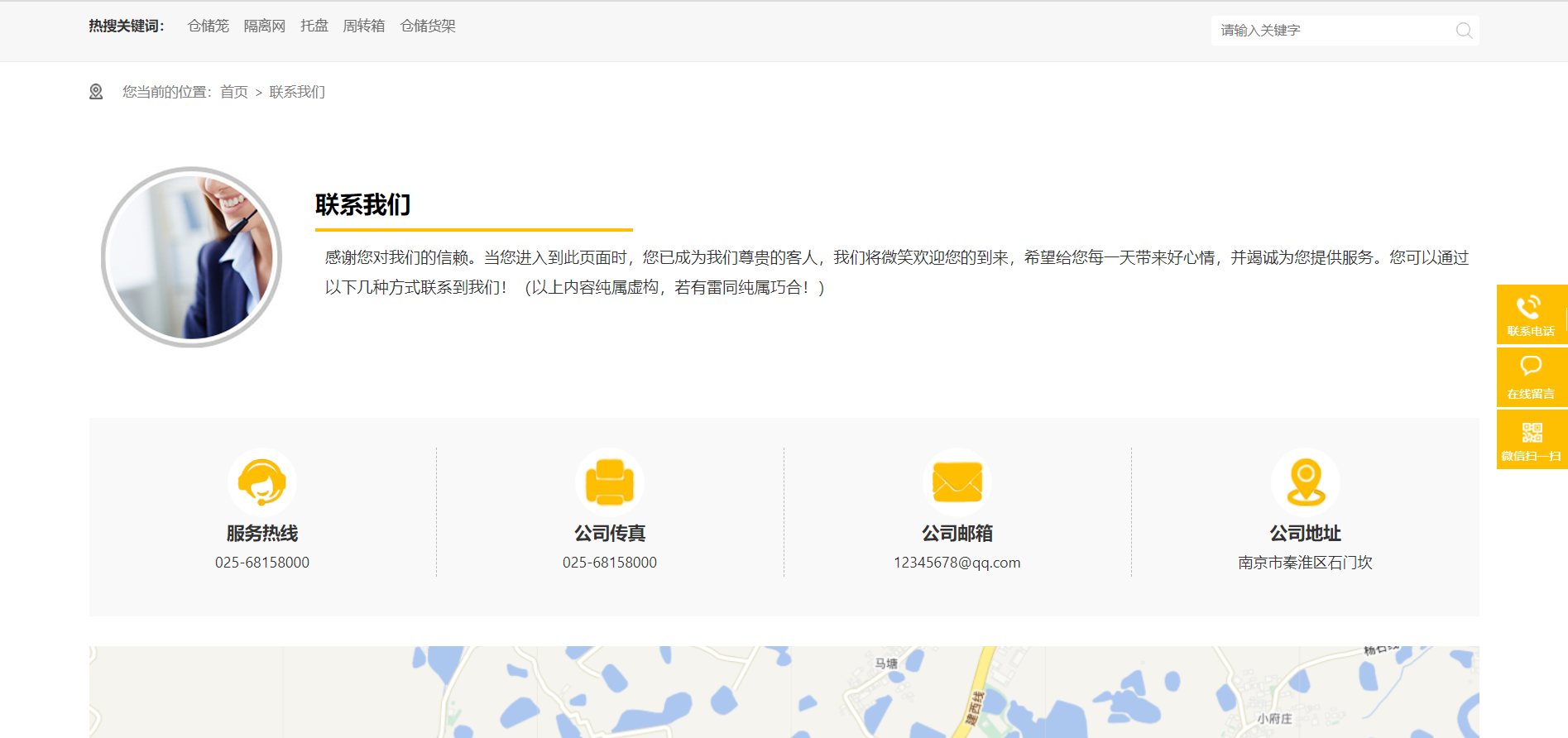Screen dimensions: 1568x738
Task: Click the company address map pin icon
Action: [1306, 482]
